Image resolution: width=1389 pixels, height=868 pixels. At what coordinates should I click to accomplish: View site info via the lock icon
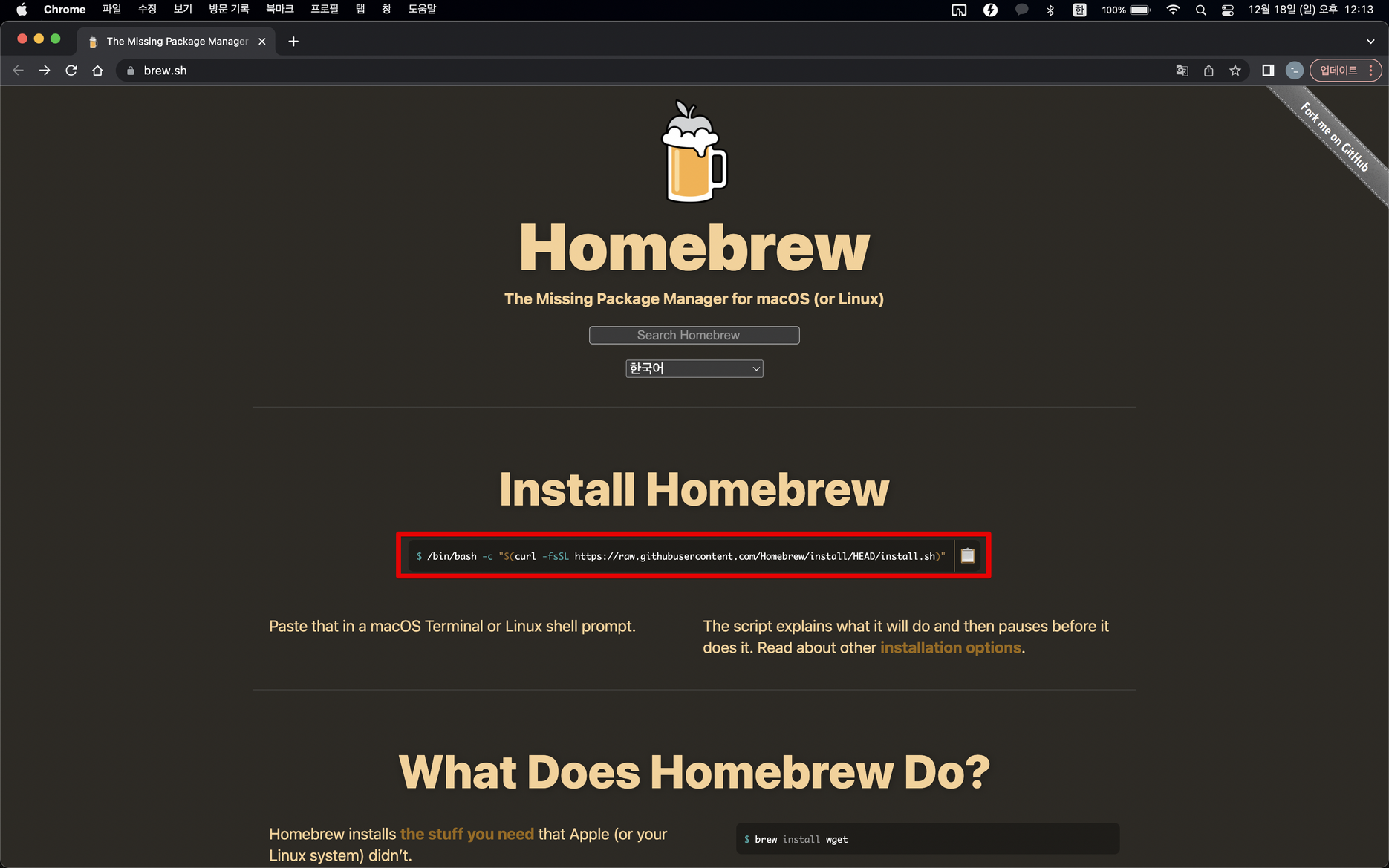tap(131, 71)
